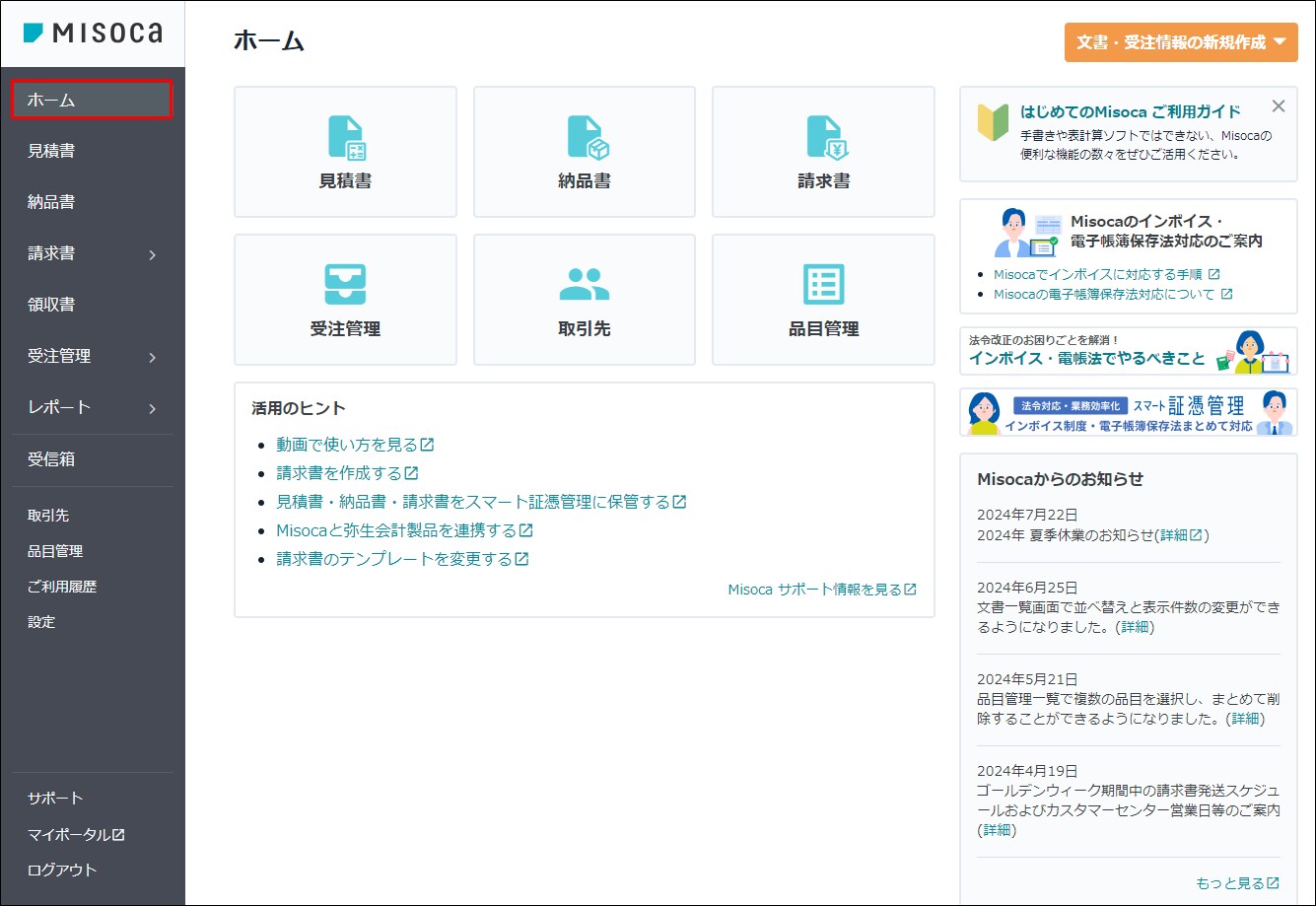Expand the 受注管理 sidebar submenu chevron
Viewport: 1316px width, 906px height.
pyautogui.click(x=152, y=357)
